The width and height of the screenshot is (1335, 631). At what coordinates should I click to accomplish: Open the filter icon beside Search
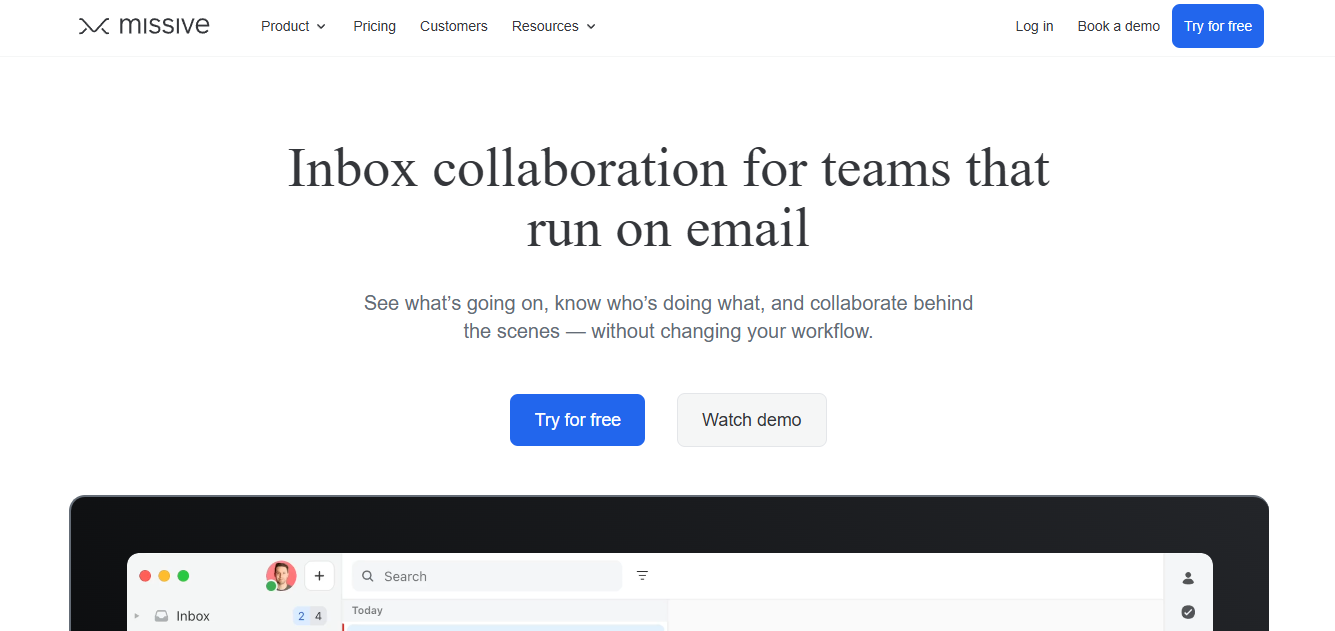pos(642,575)
